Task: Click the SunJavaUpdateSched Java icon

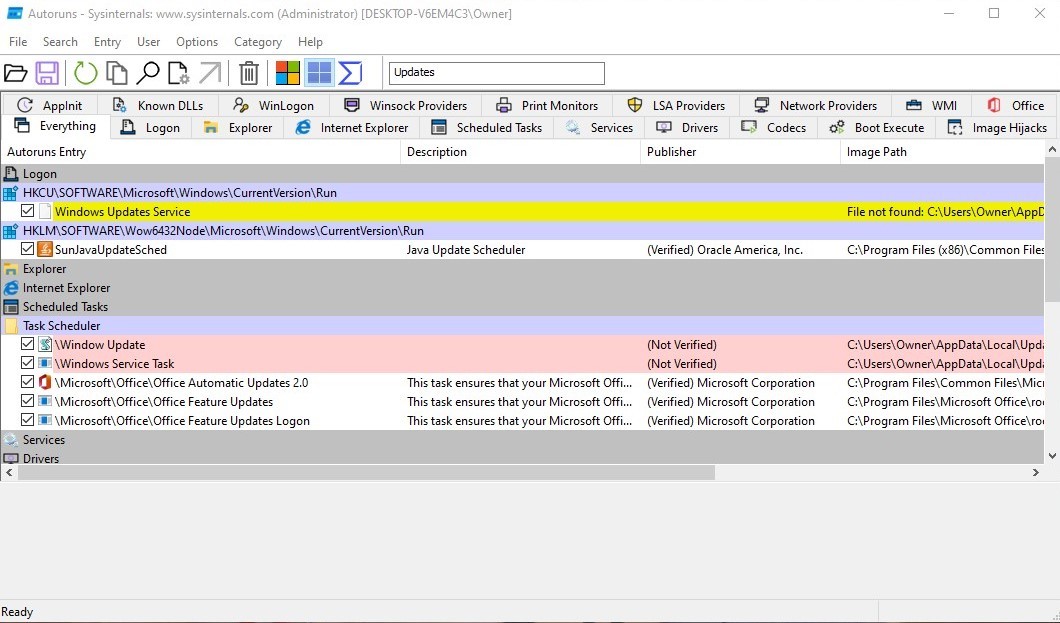Action: tap(45, 249)
